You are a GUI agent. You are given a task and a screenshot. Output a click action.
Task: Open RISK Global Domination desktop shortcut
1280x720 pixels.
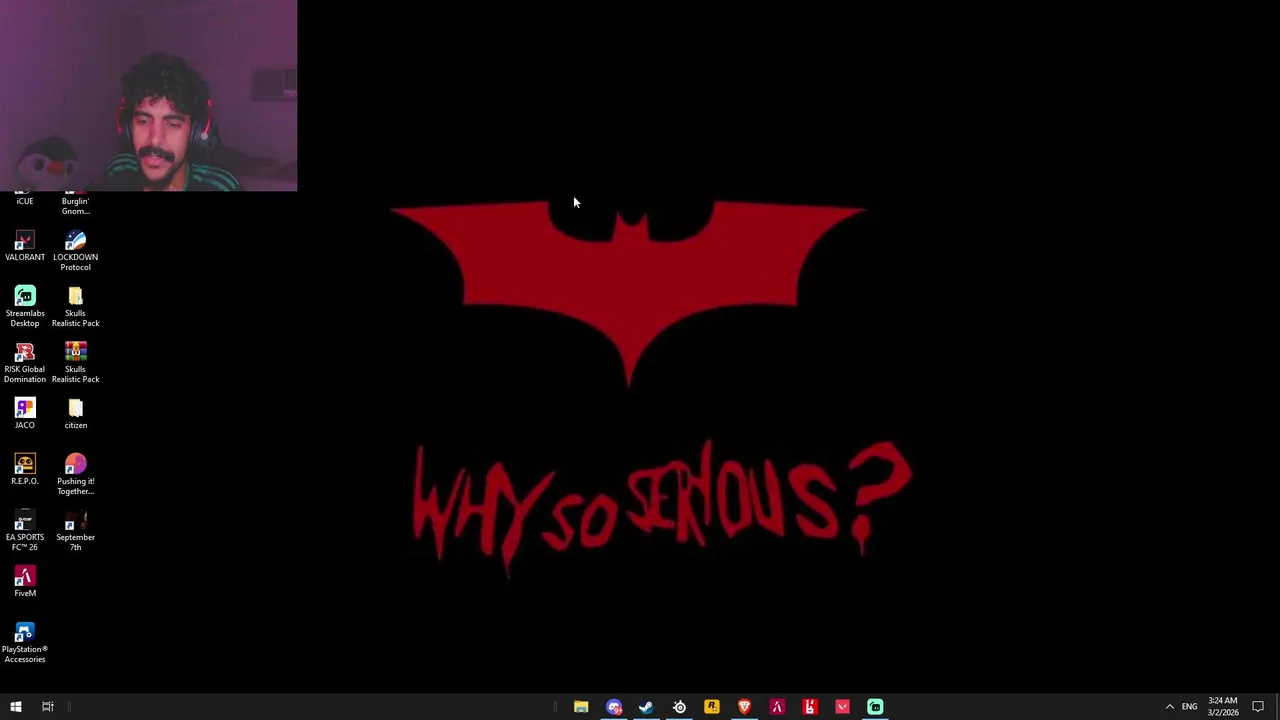[x=25, y=362]
